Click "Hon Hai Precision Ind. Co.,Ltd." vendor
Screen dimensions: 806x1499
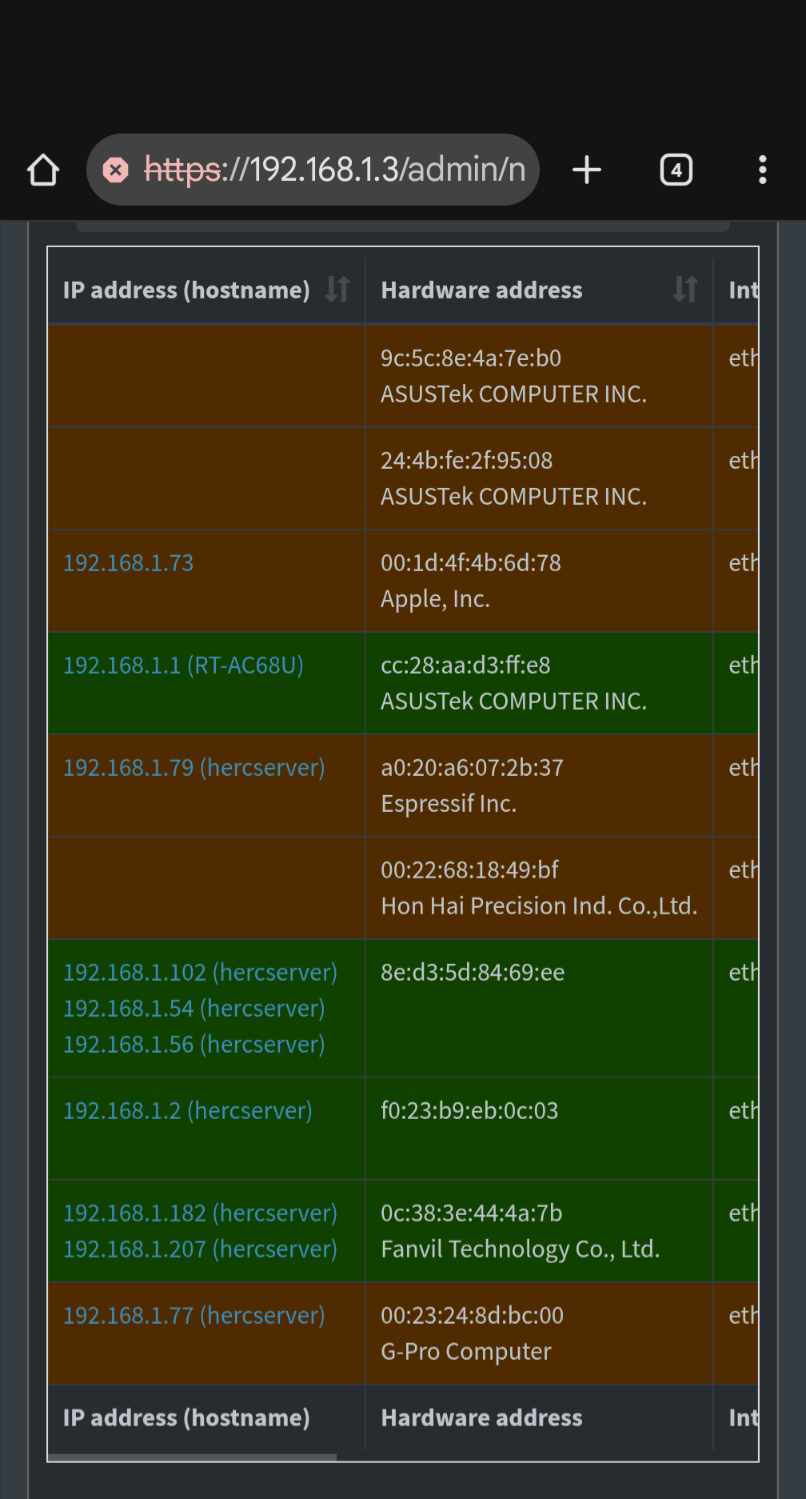click(x=539, y=906)
